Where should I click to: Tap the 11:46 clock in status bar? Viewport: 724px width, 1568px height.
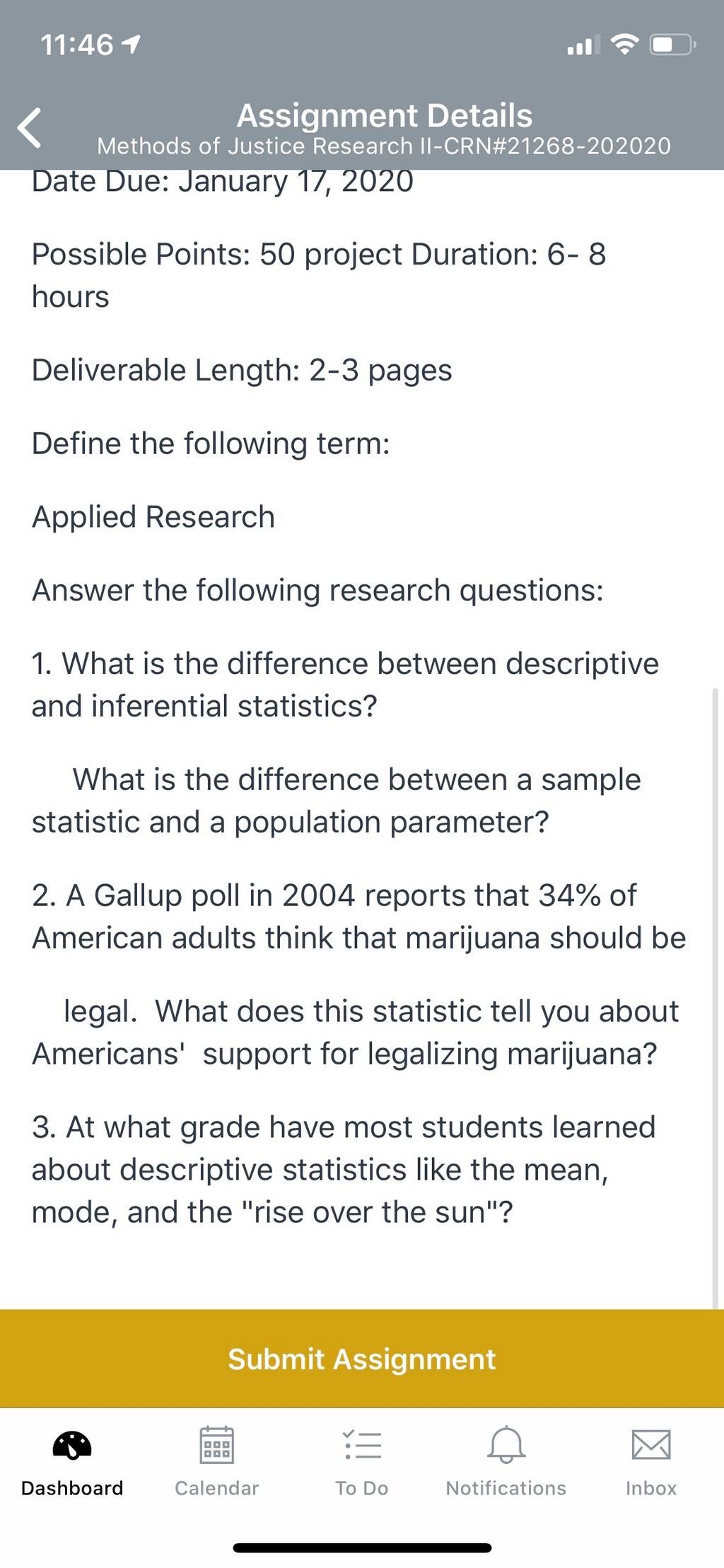click(x=77, y=45)
